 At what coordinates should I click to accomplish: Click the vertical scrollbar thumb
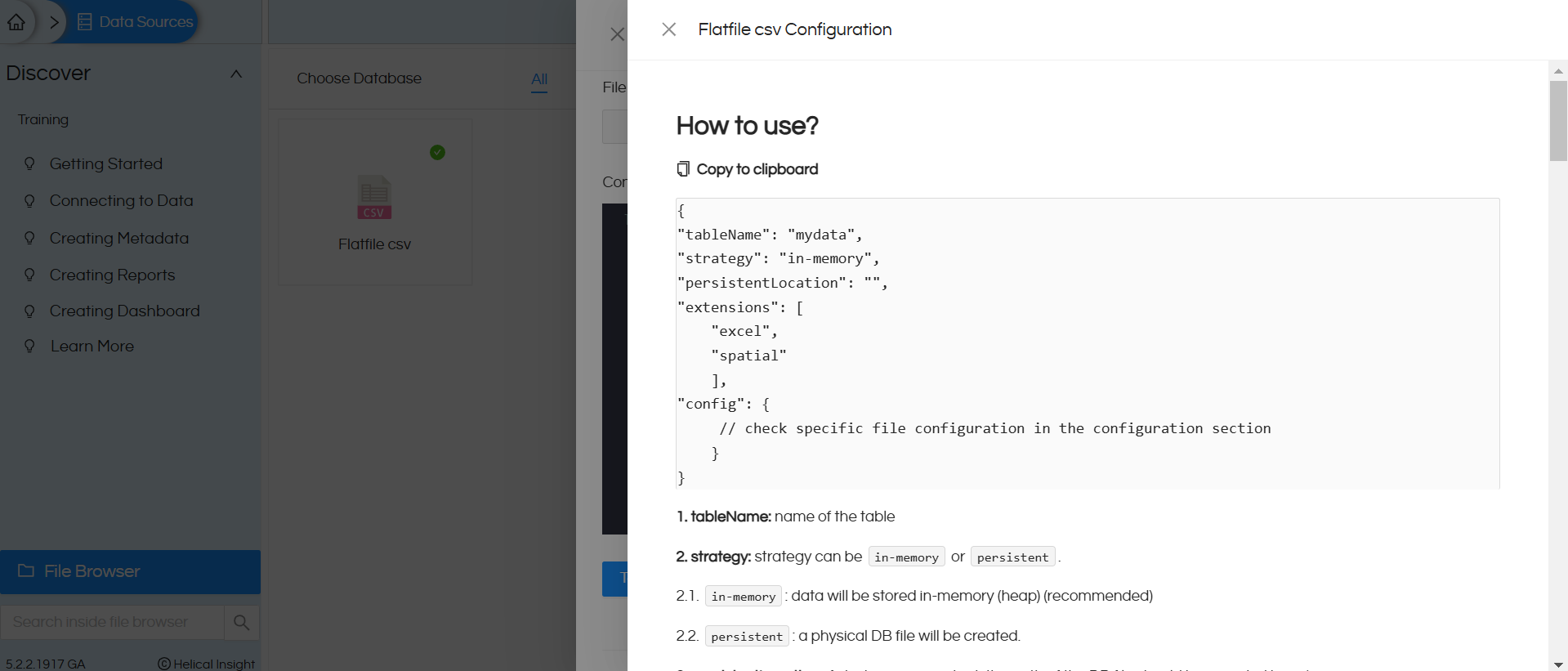click(x=1558, y=121)
